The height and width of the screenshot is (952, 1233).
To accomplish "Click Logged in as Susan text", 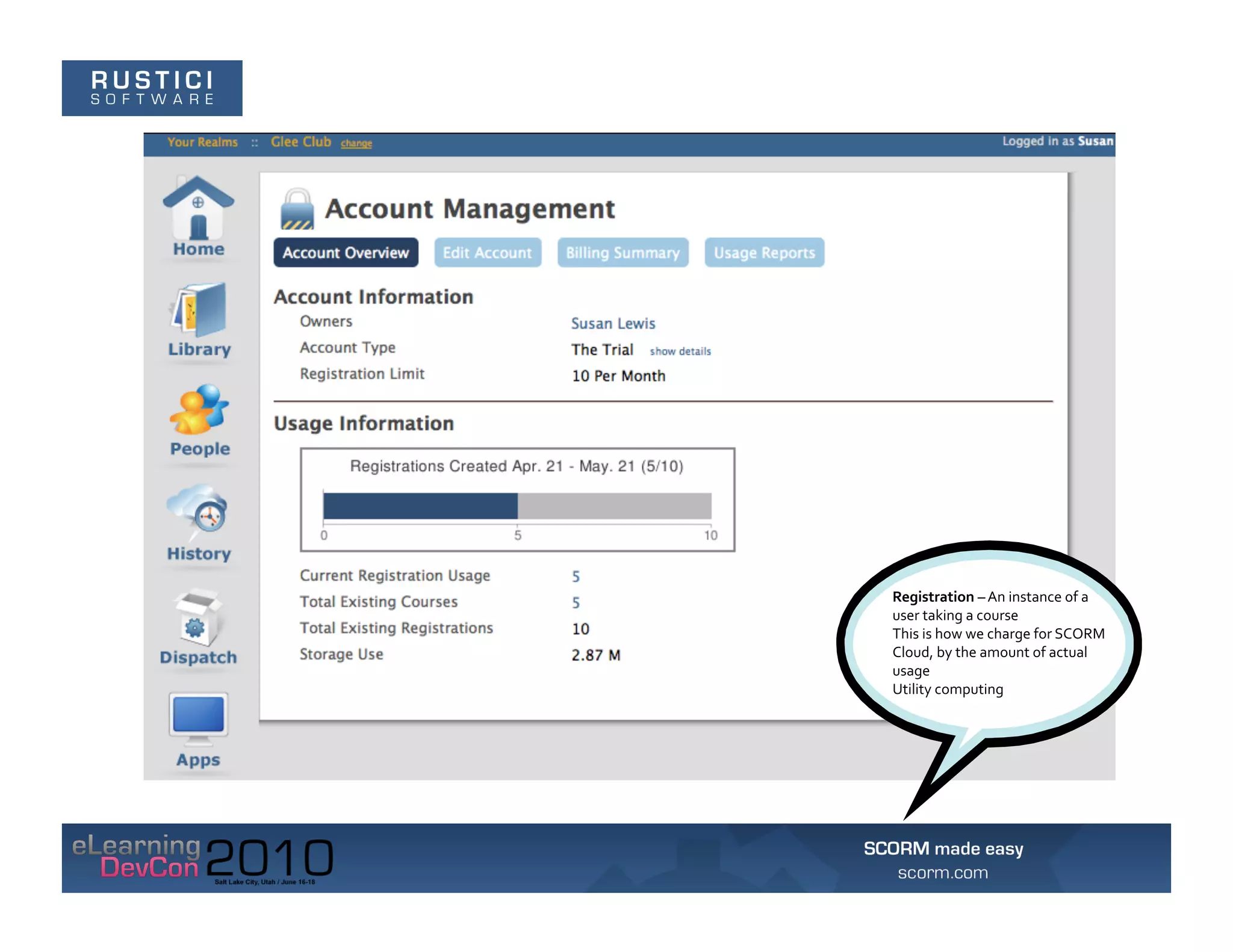I will click(x=1058, y=141).
